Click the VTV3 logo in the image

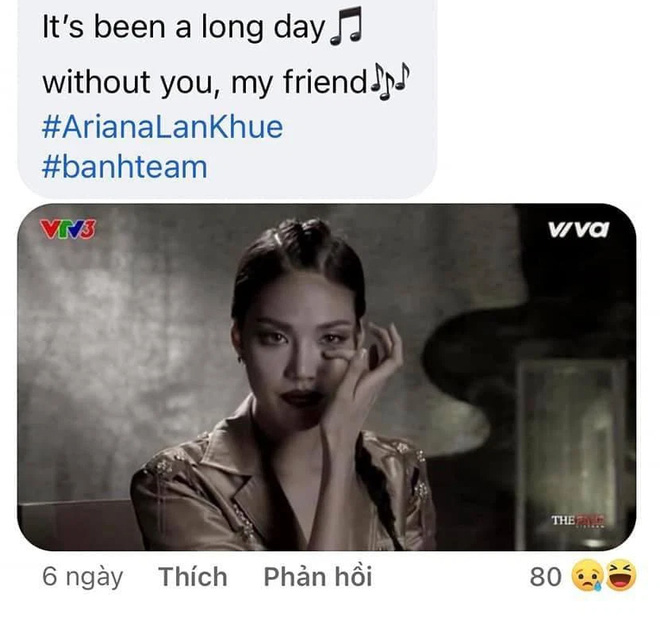pyautogui.click(x=68, y=229)
